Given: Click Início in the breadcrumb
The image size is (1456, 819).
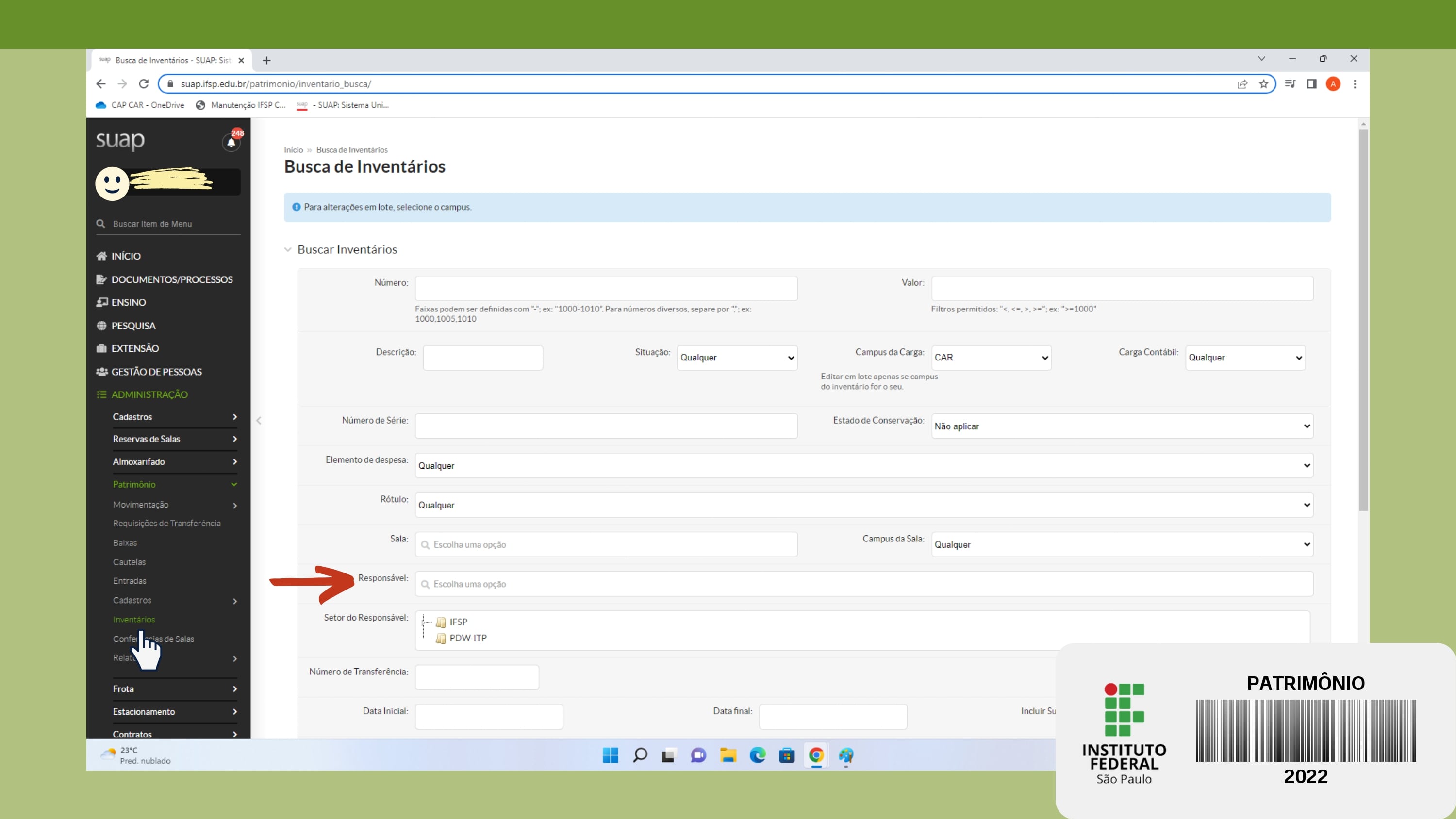Looking at the screenshot, I should point(293,150).
